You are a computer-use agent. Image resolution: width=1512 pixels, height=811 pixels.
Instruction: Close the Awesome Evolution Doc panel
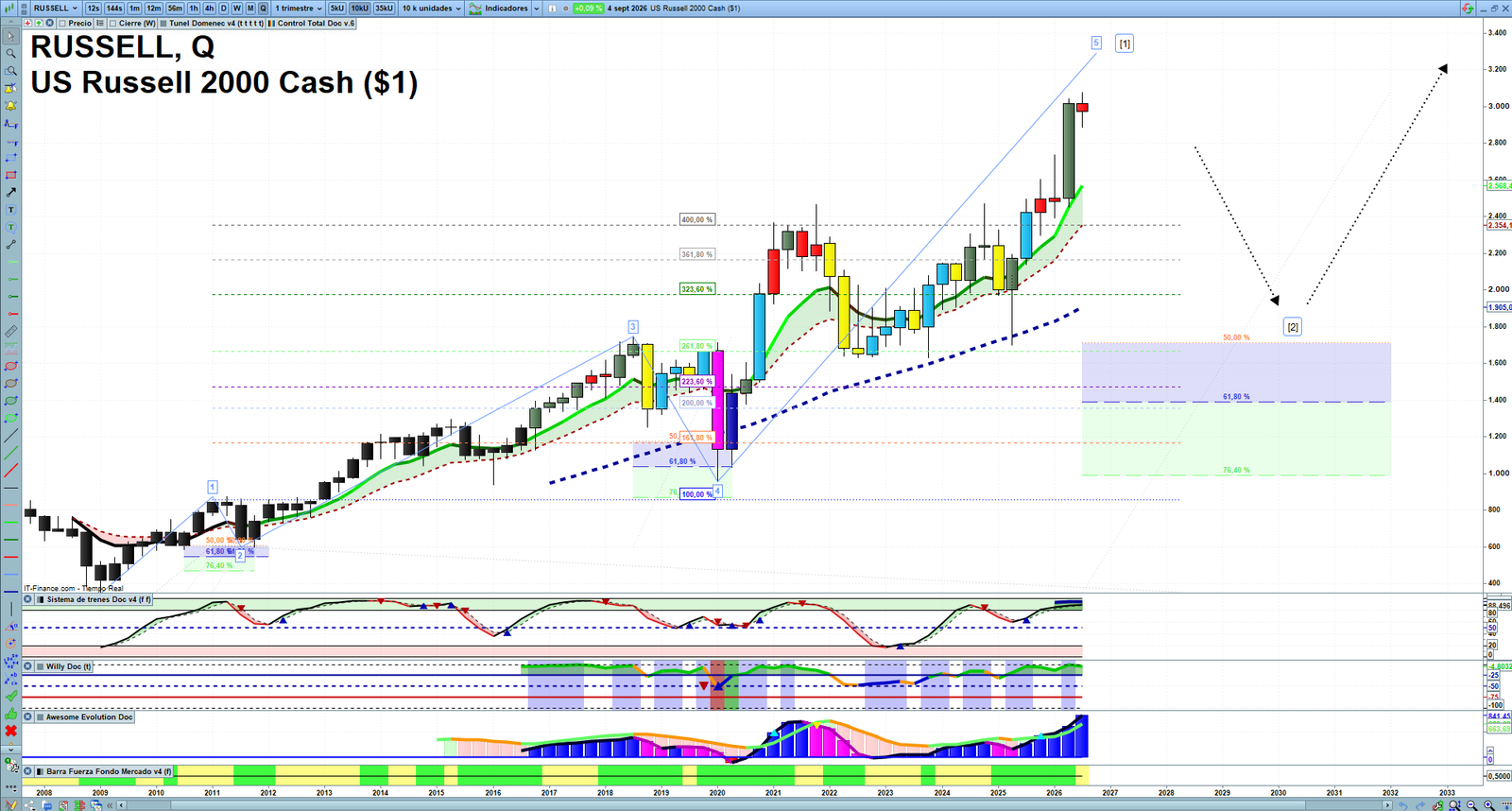(27, 717)
